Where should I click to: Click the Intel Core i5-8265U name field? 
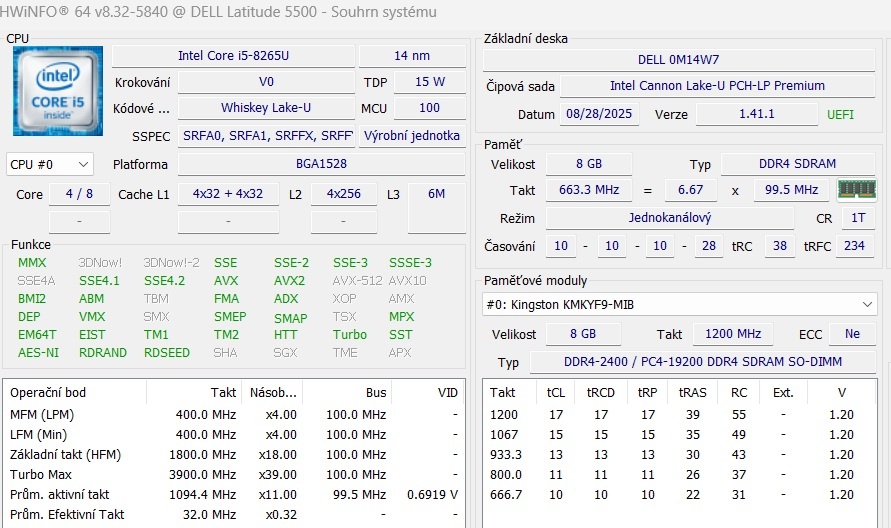click(233, 56)
